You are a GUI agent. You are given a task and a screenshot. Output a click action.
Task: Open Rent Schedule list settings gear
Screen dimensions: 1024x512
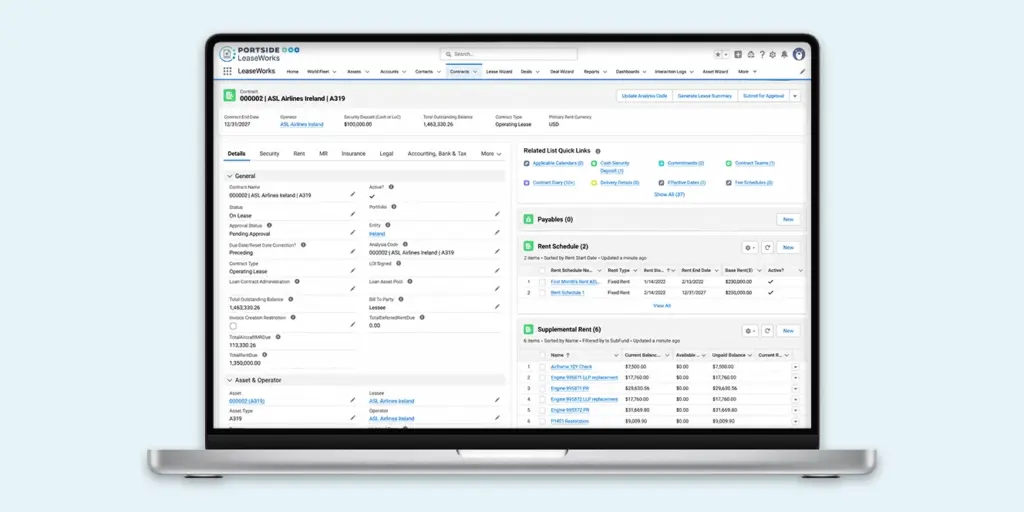coord(750,248)
